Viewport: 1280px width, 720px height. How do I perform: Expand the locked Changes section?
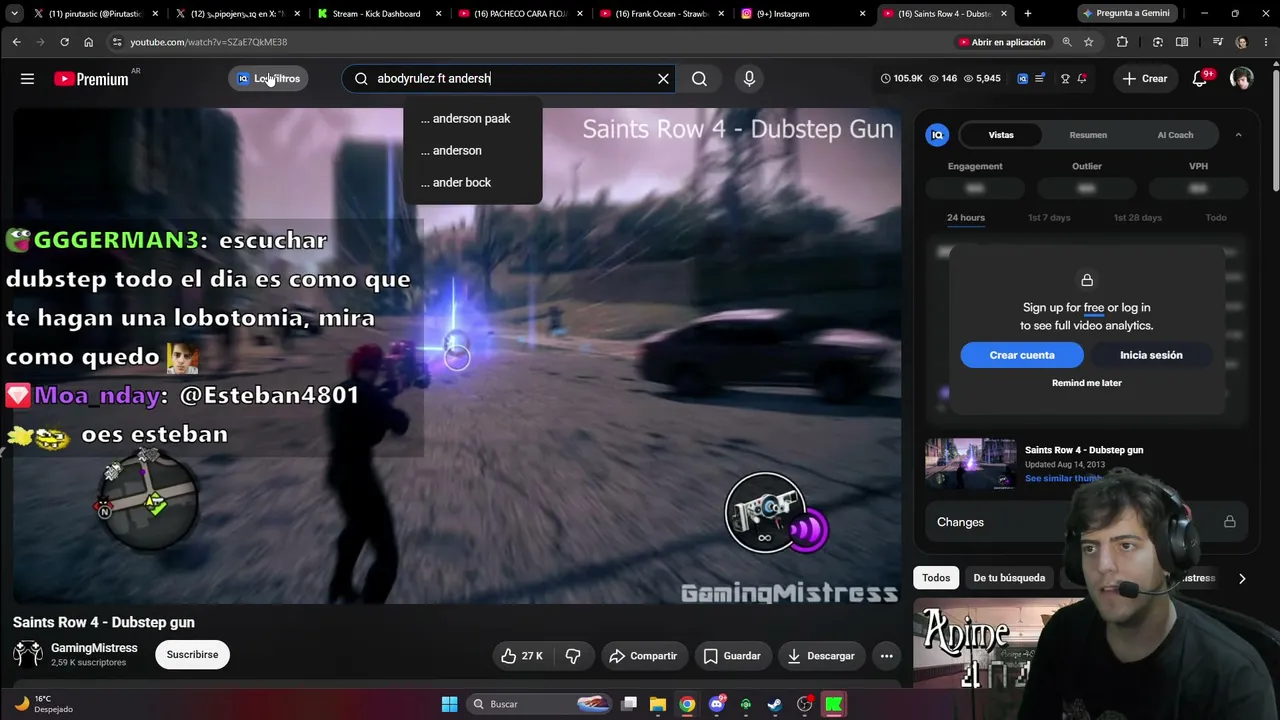(x=1086, y=522)
